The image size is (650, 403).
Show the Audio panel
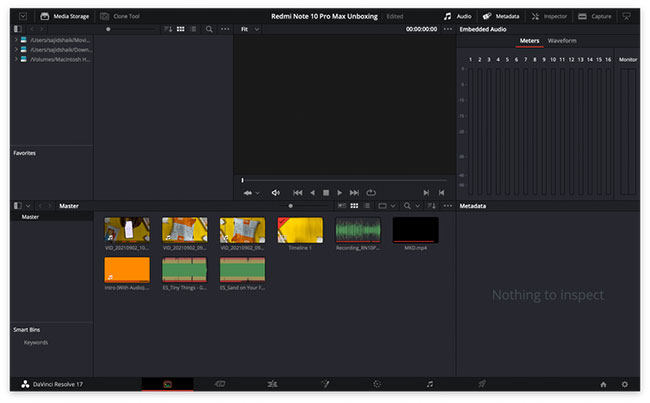coord(458,16)
